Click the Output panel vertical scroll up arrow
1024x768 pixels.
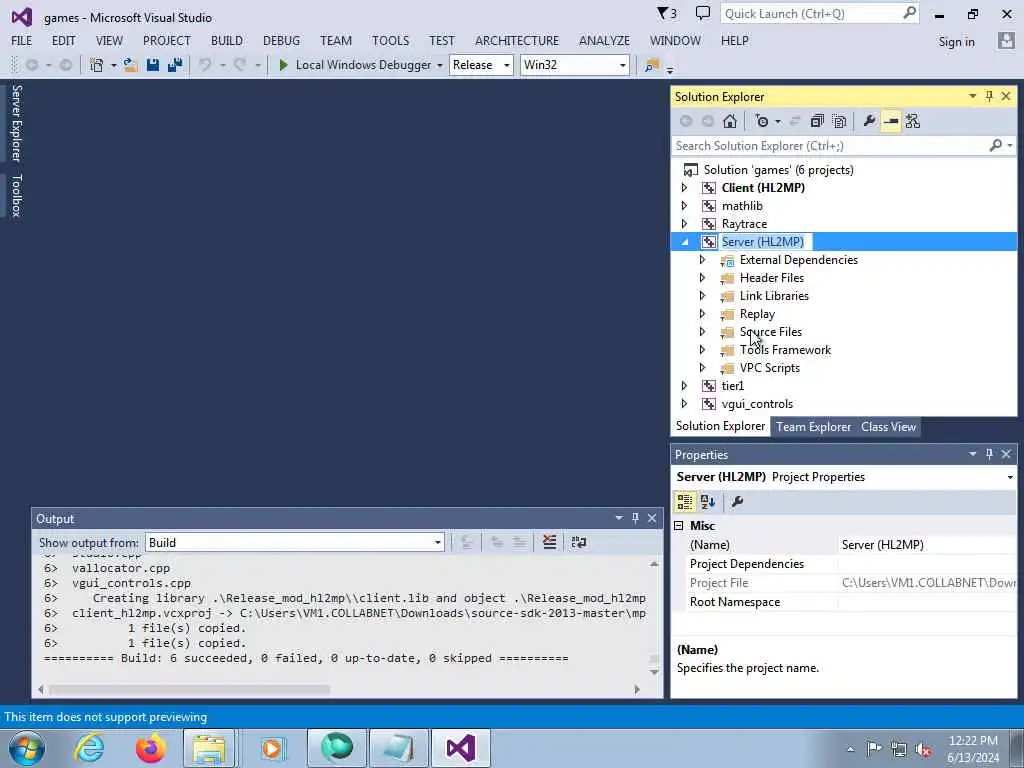[654, 564]
